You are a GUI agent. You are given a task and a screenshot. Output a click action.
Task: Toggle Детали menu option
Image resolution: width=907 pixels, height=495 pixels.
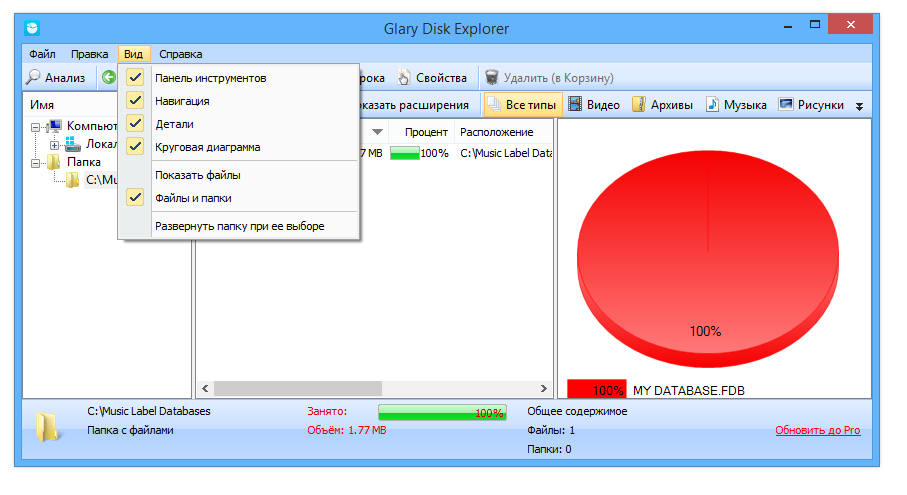coord(238,124)
